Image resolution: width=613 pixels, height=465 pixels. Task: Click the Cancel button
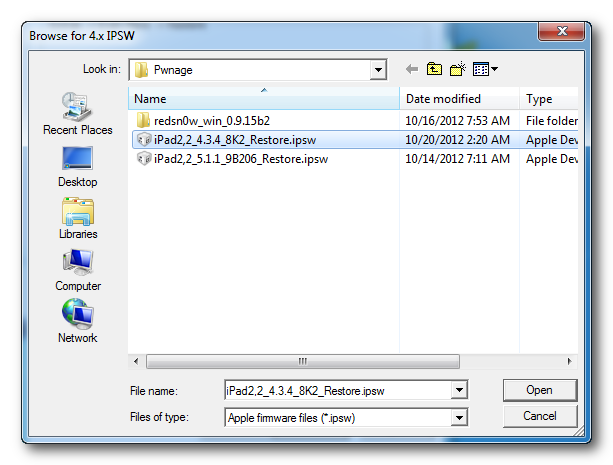[540, 416]
